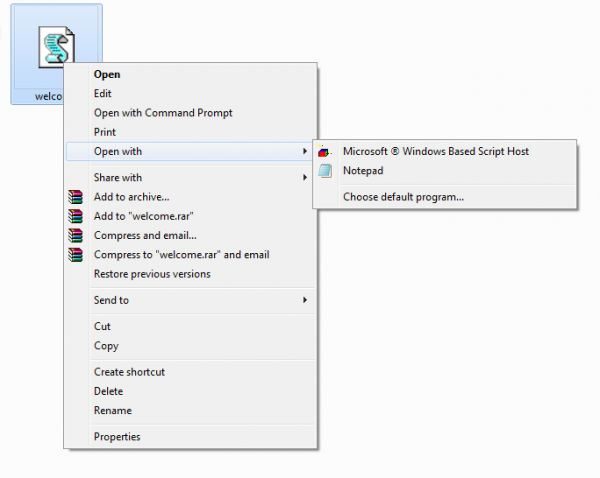Select Compress and email... entry
The width and height of the screenshot is (600, 478).
[190, 235]
